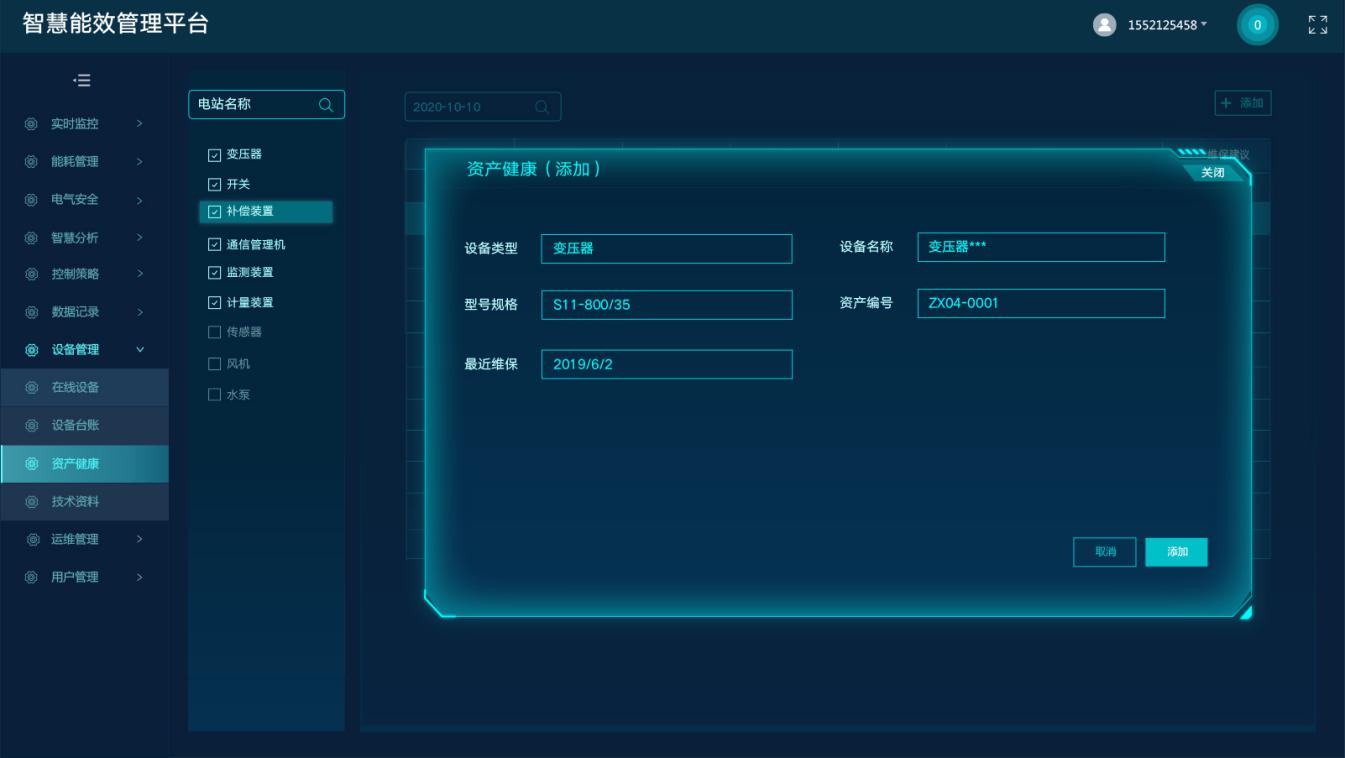Click the gear icon beside 智慧分析
Image resolution: width=1345 pixels, height=758 pixels.
click(x=31, y=238)
